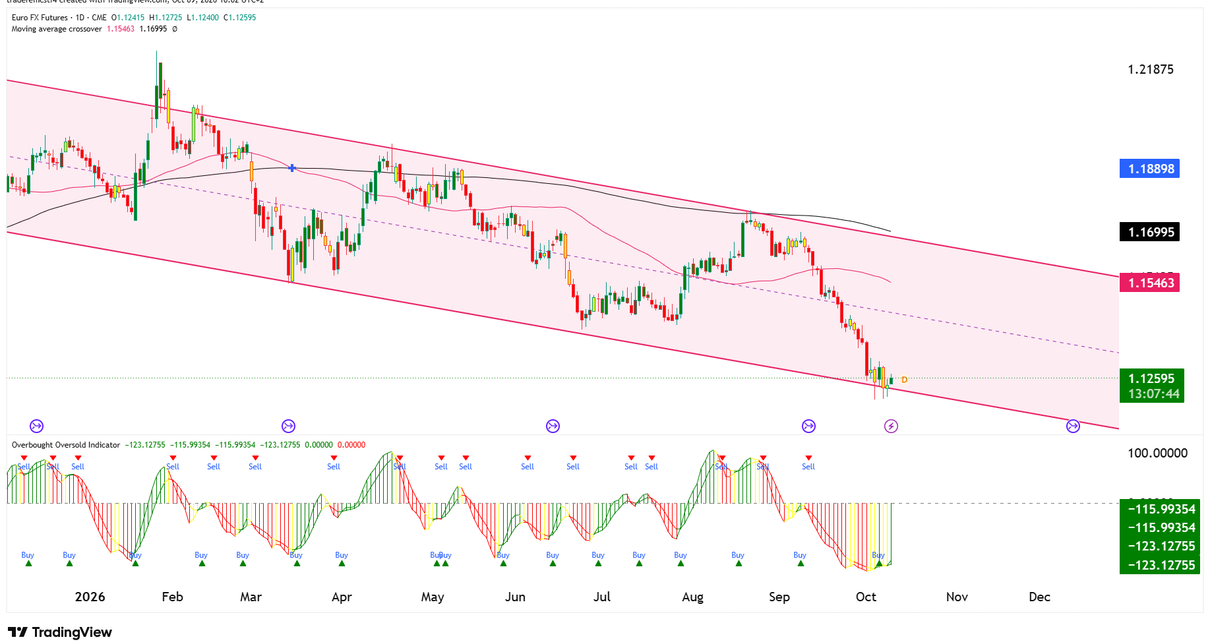The width and height of the screenshot is (1210, 642).
Task: Click Feb on the time axis
Action: [x=172, y=597]
